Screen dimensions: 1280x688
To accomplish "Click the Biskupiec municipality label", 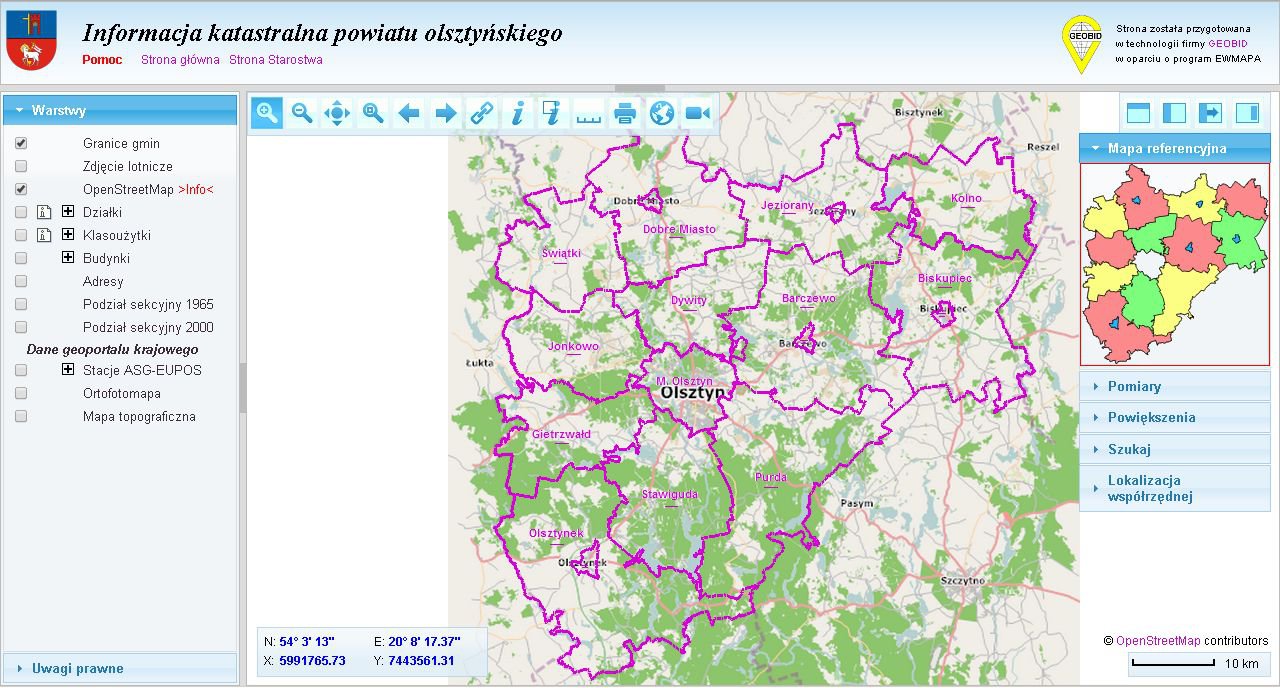I will point(944,279).
